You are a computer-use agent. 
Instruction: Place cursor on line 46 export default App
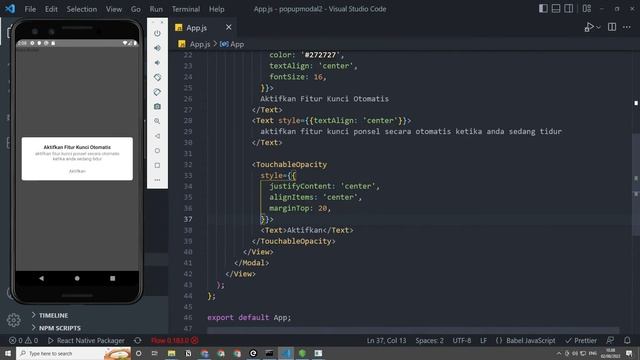(x=249, y=317)
